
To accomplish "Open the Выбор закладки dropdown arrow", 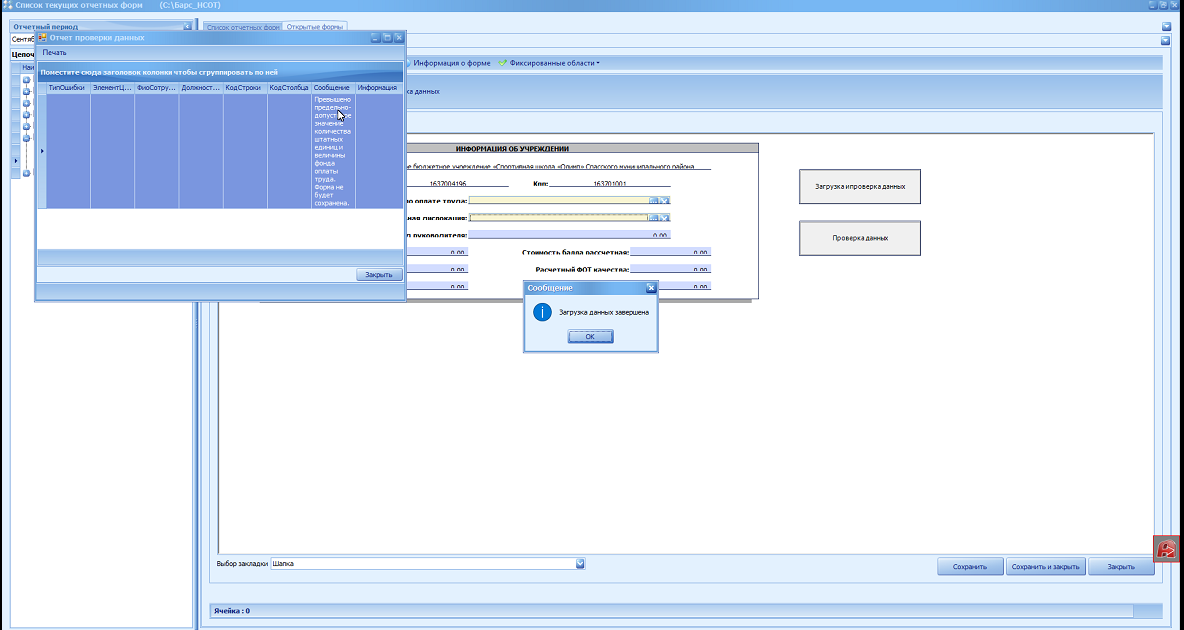I will point(580,564).
